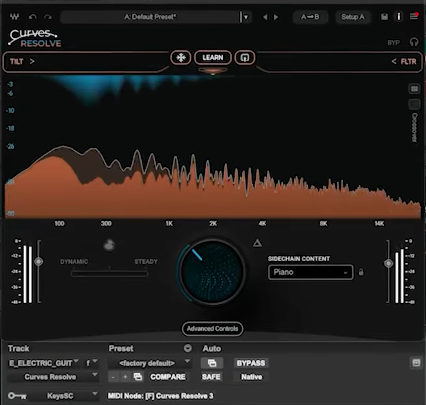Click the duck icon above the slider
This screenshot has height=405, width=426.
click(109, 245)
